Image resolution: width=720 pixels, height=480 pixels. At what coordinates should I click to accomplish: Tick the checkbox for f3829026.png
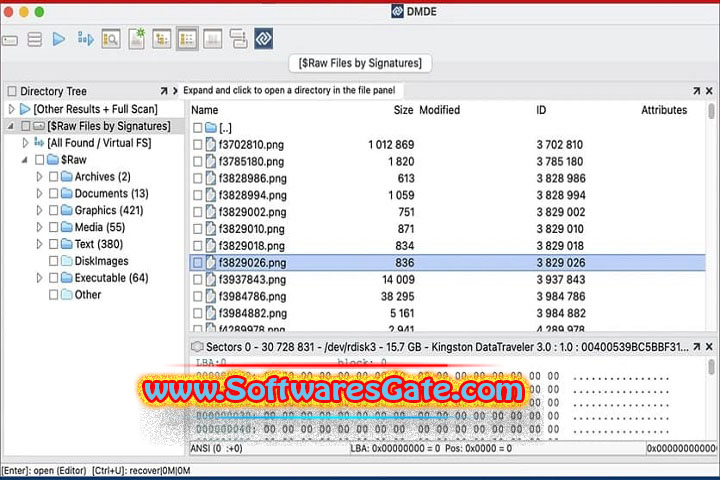[x=197, y=263]
